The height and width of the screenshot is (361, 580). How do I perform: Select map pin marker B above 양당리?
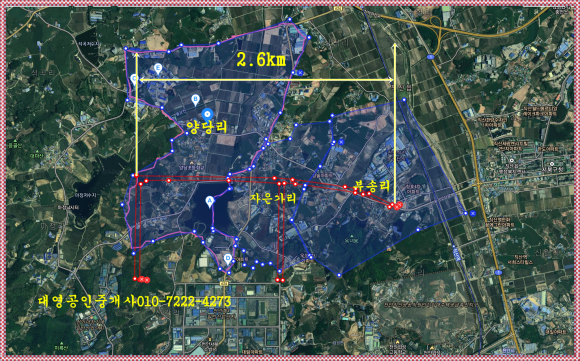point(195,100)
